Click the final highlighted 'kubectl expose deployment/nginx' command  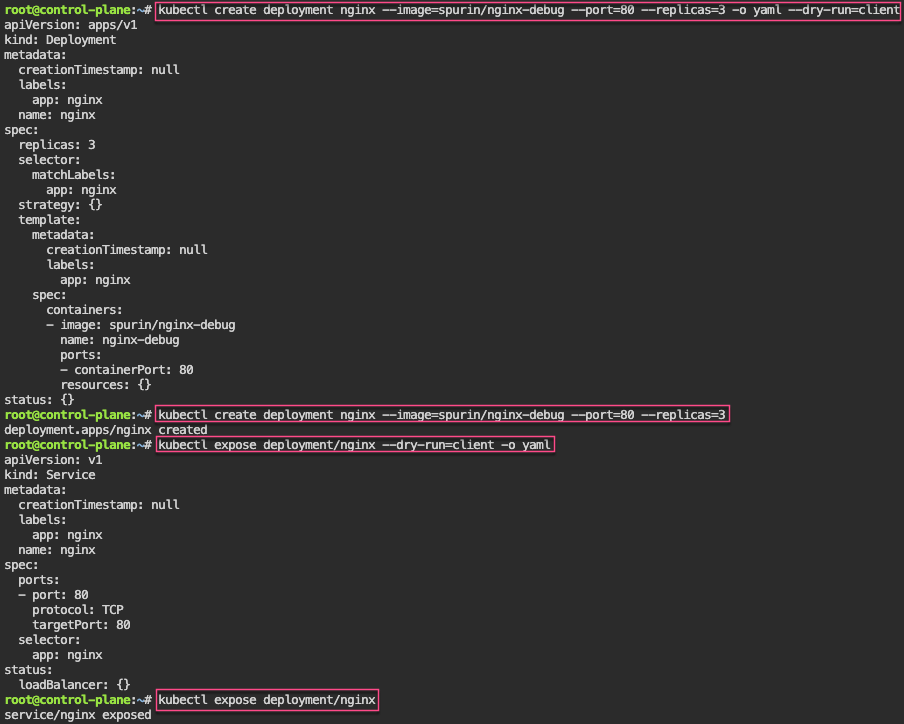tap(267, 700)
